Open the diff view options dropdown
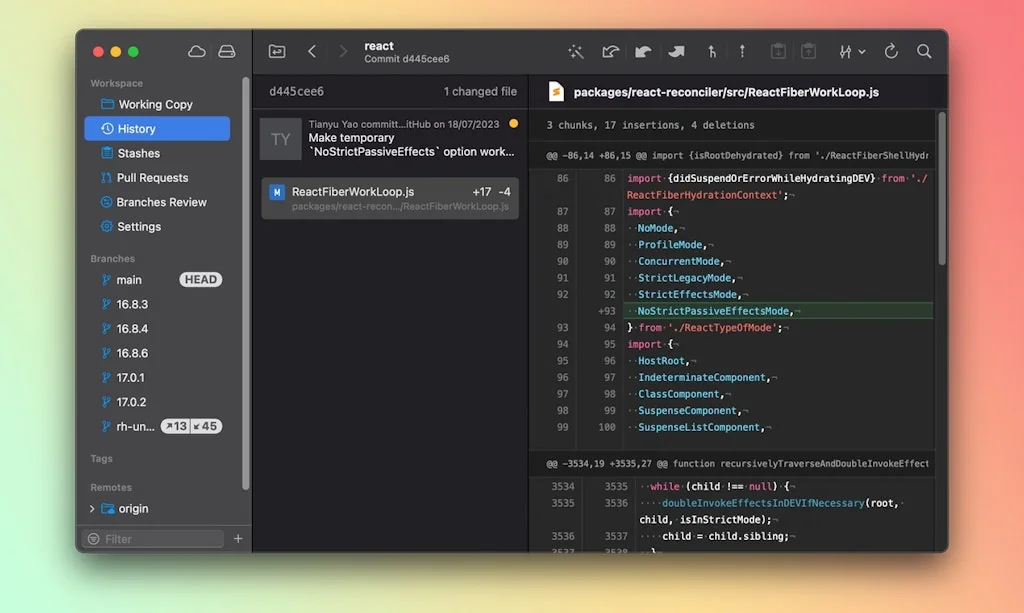1024x613 pixels. tap(853, 51)
